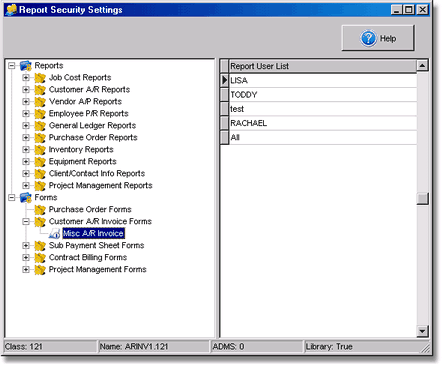Expand Vendor A/P Reports tree node

(x=26, y=102)
